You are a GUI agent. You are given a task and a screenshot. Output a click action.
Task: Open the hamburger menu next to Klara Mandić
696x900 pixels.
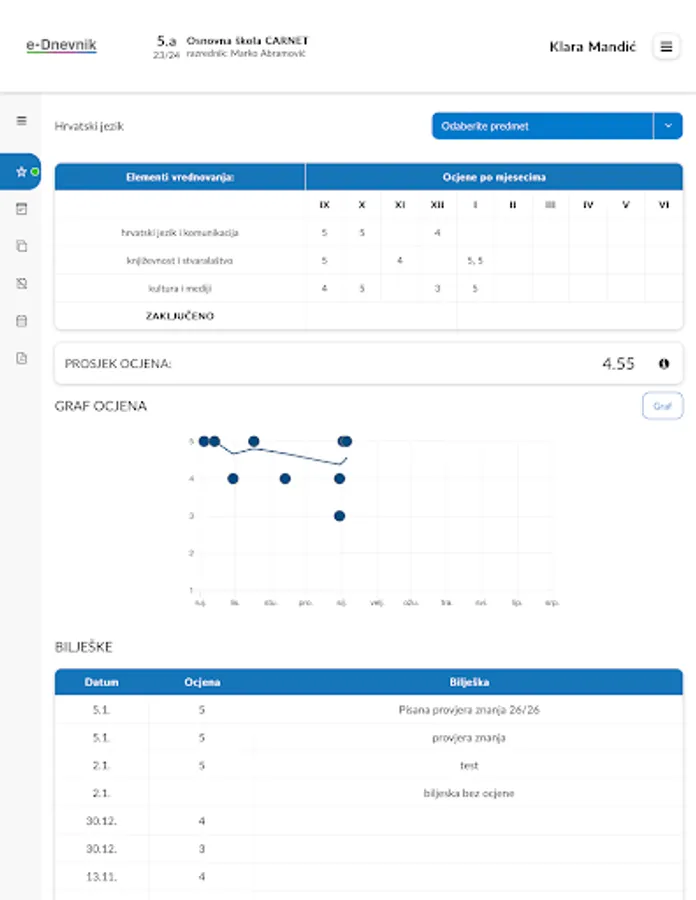pos(666,46)
